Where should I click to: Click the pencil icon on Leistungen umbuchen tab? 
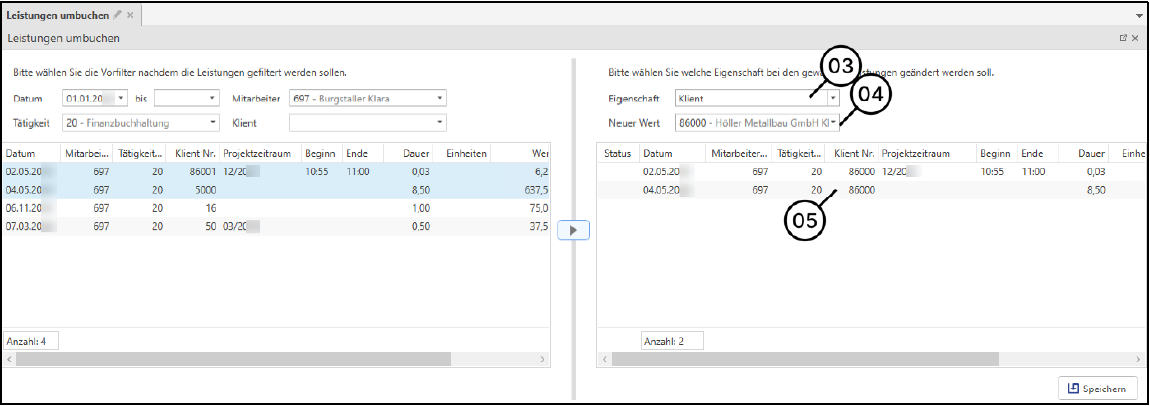(x=117, y=15)
